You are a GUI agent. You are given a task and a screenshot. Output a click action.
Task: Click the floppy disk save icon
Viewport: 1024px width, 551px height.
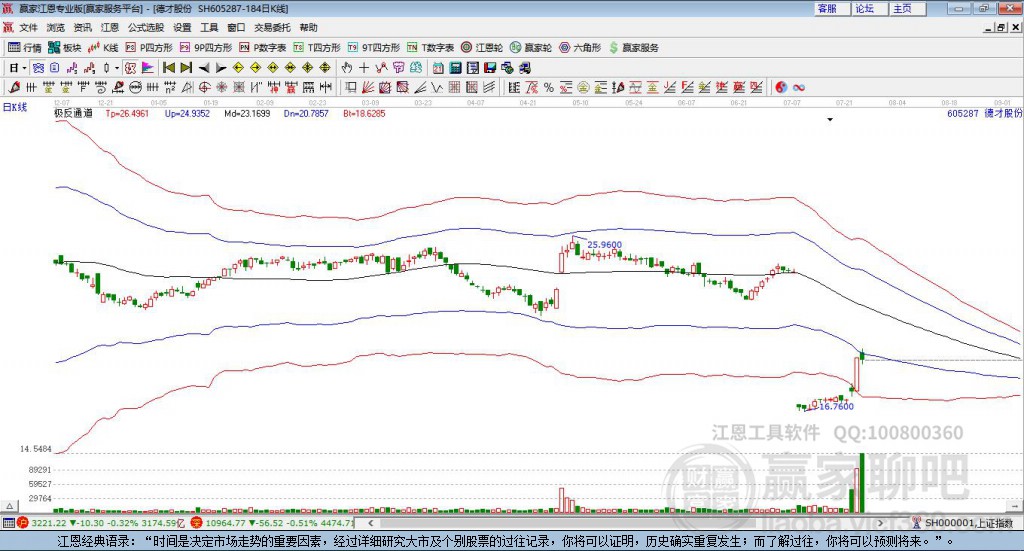[490, 68]
